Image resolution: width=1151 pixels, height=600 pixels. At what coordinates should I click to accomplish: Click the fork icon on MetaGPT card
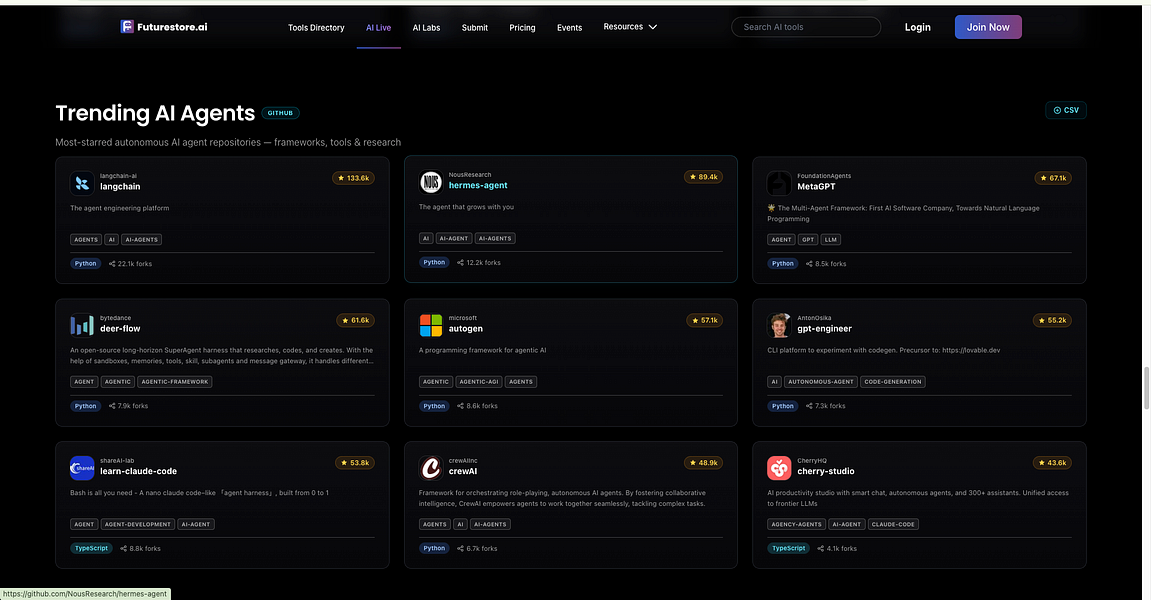tap(809, 264)
